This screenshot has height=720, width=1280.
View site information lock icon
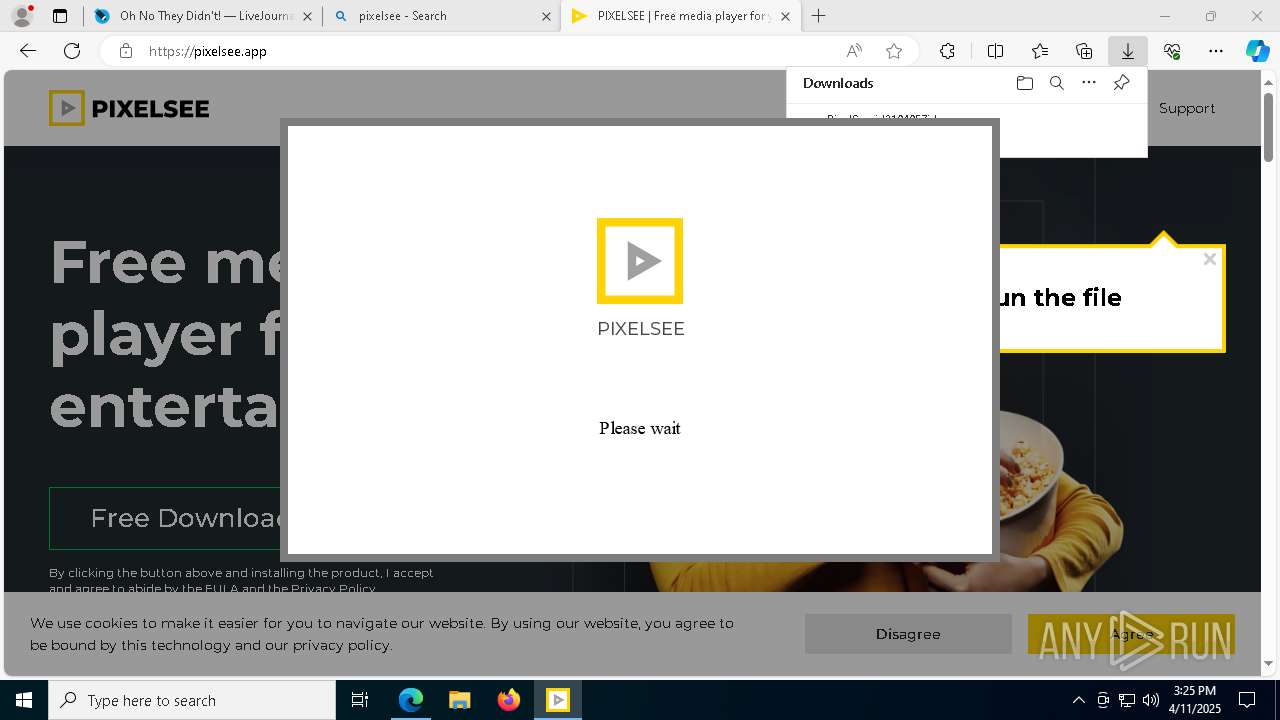(126, 51)
